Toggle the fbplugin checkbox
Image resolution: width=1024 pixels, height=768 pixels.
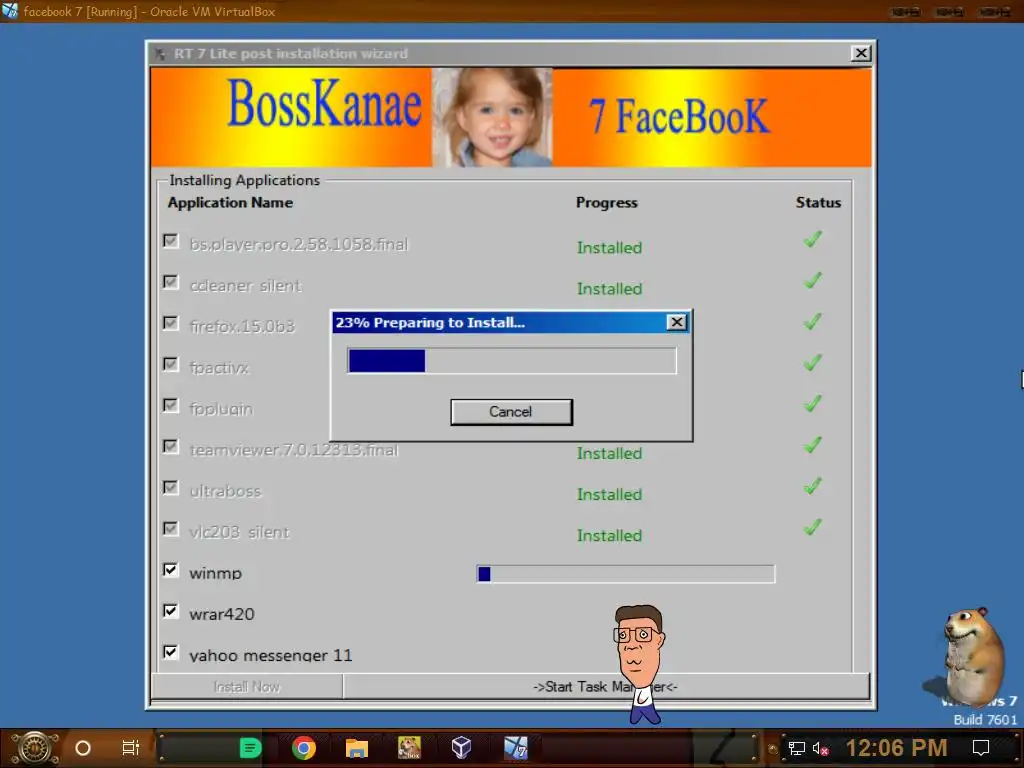point(170,406)
